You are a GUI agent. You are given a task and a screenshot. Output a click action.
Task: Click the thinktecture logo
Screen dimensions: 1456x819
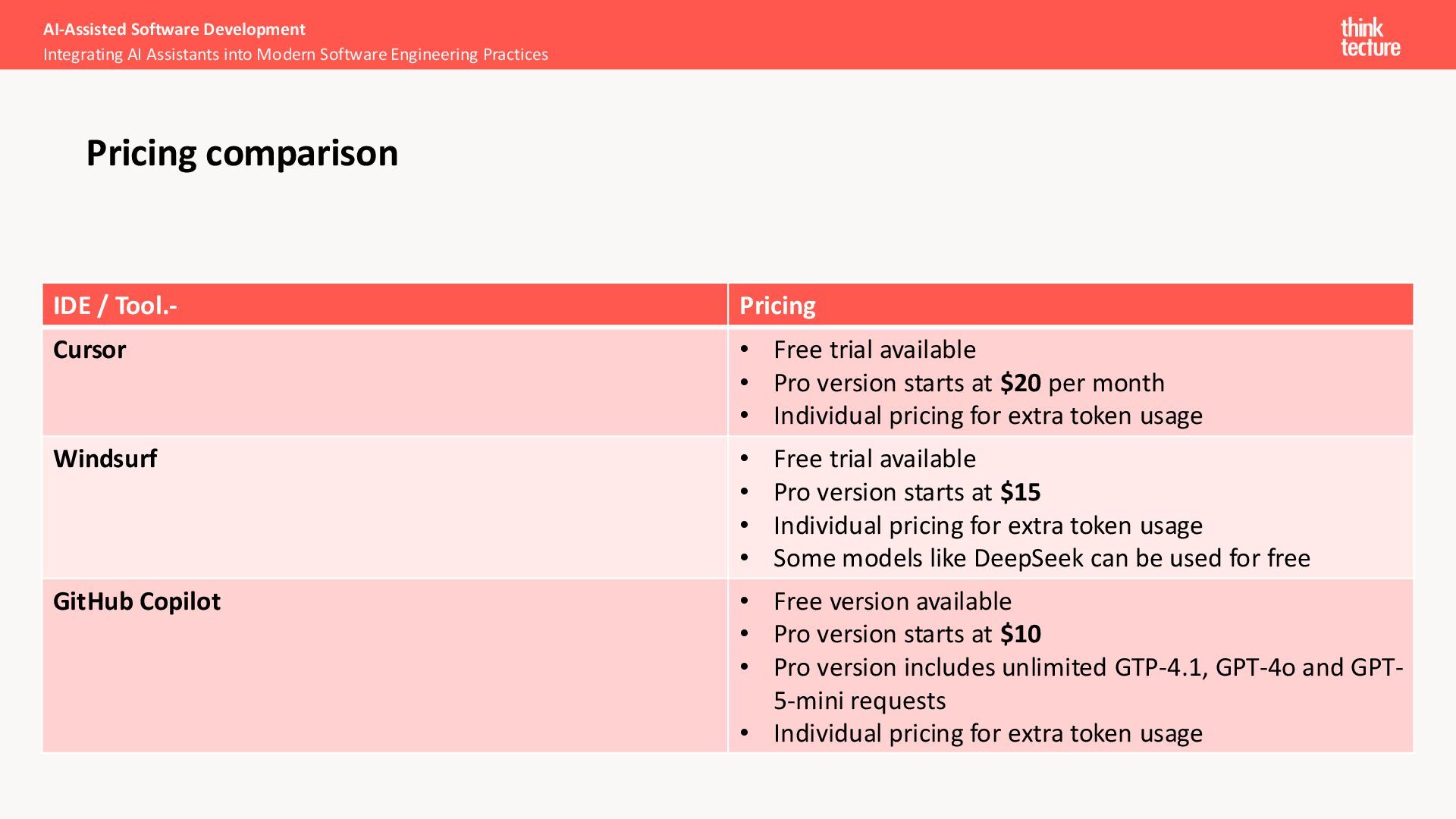(x=1370, y=37)
